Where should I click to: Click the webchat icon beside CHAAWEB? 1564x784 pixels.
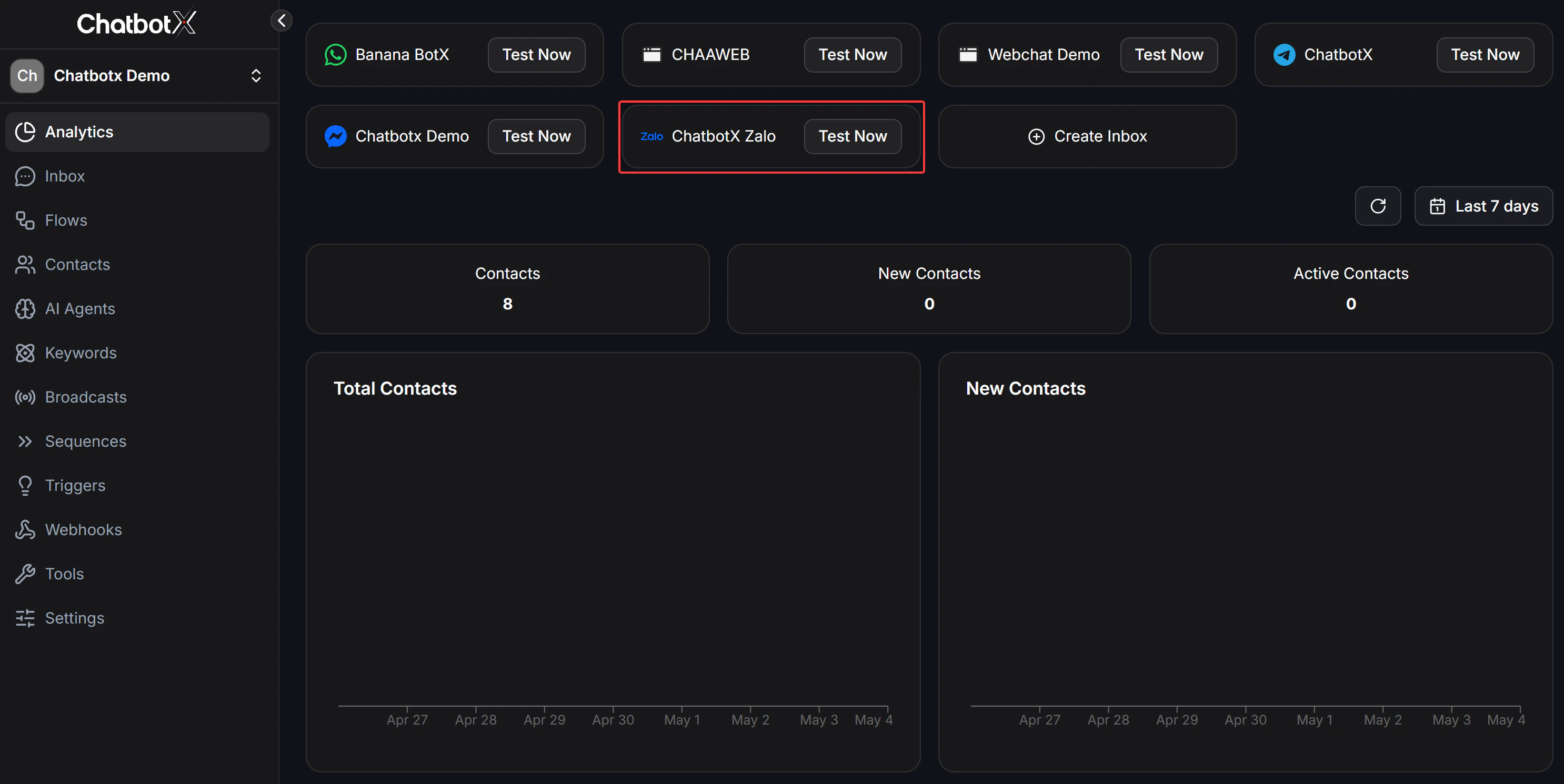tap(652, 55)
